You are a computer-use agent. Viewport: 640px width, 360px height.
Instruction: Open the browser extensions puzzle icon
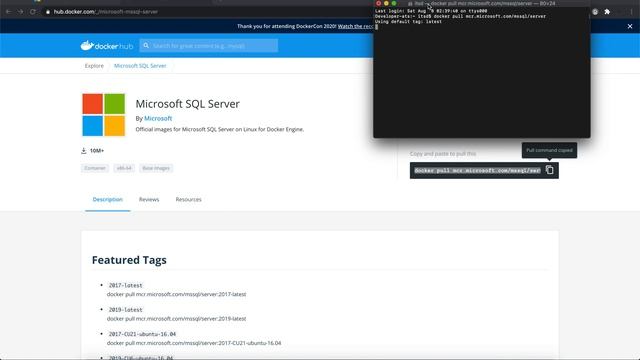(607, 12)
